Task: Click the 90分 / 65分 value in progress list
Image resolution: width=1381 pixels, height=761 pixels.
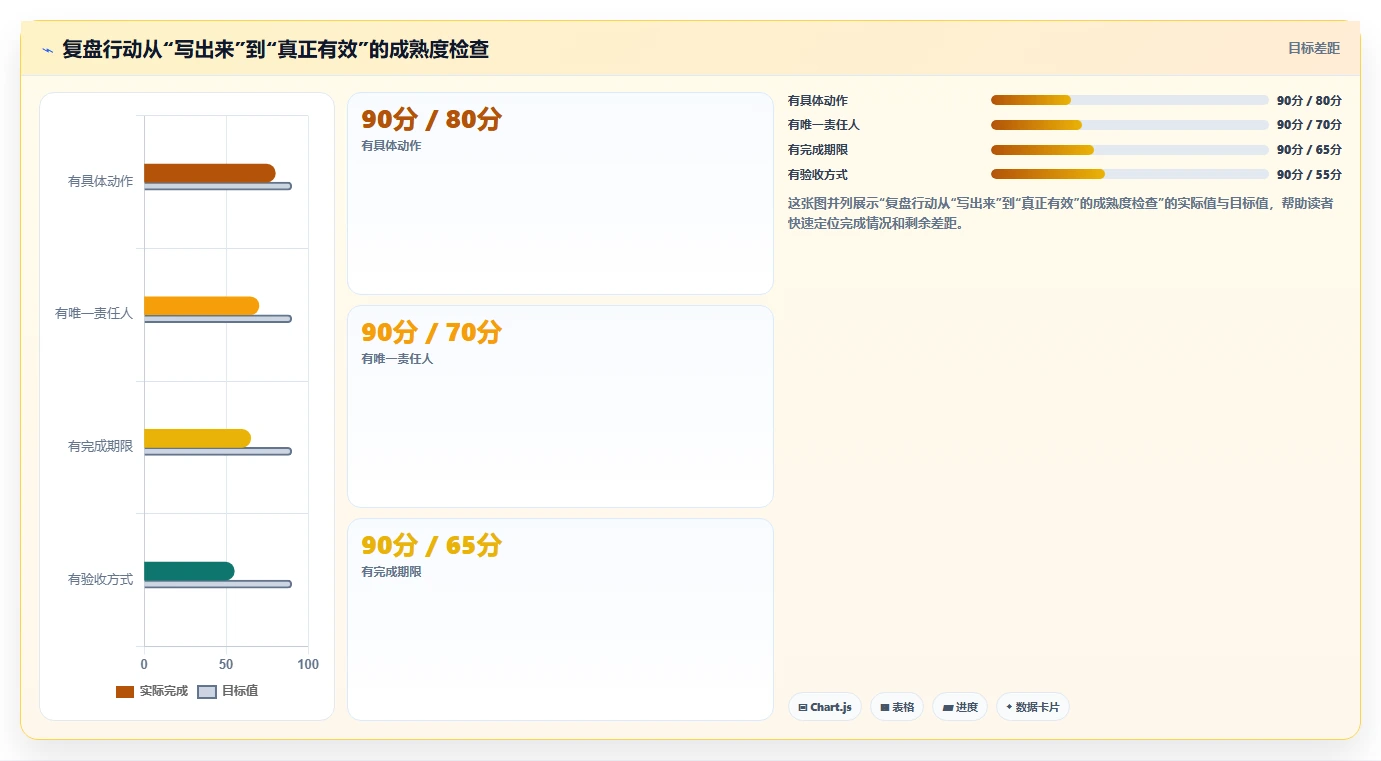Action: pos(1309,150)
